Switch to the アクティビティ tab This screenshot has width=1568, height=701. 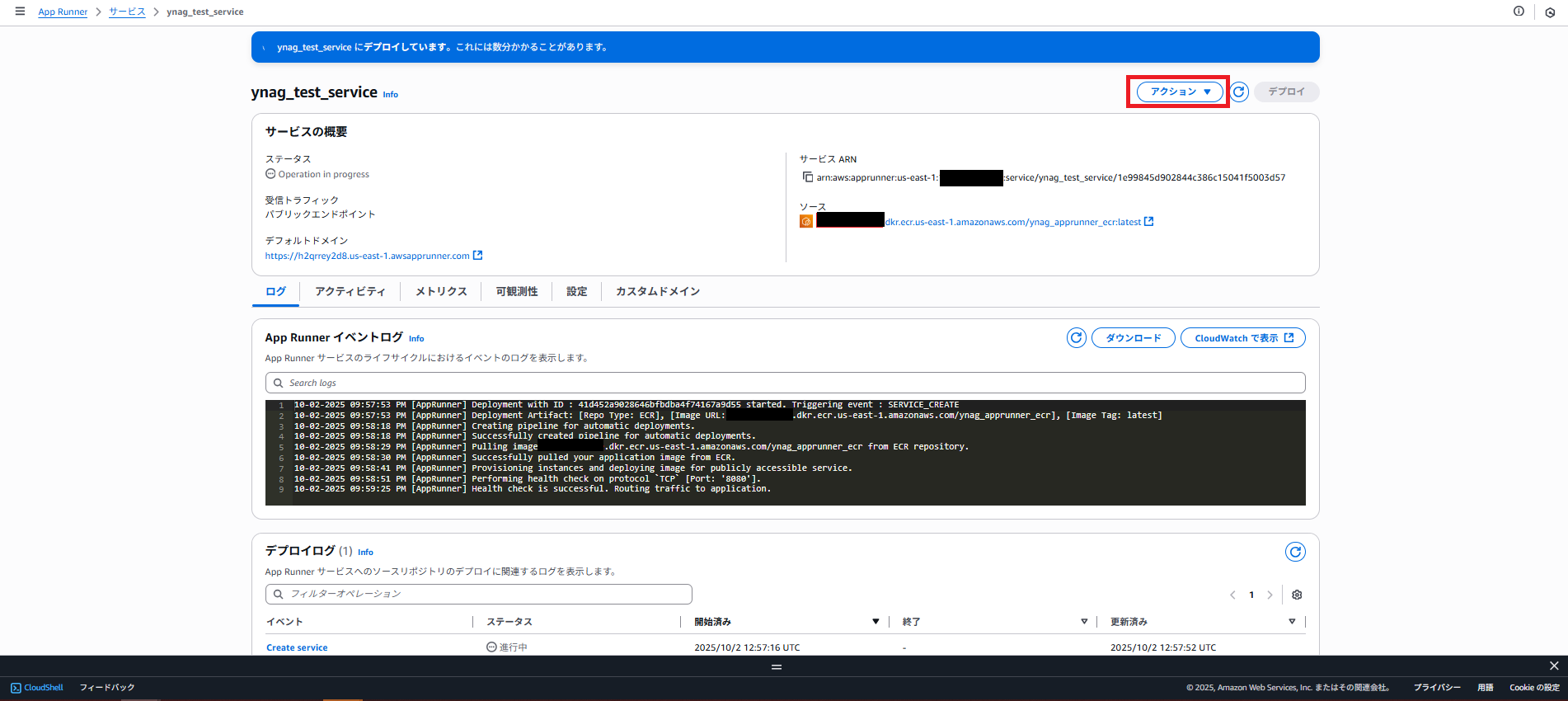[350, 292]
